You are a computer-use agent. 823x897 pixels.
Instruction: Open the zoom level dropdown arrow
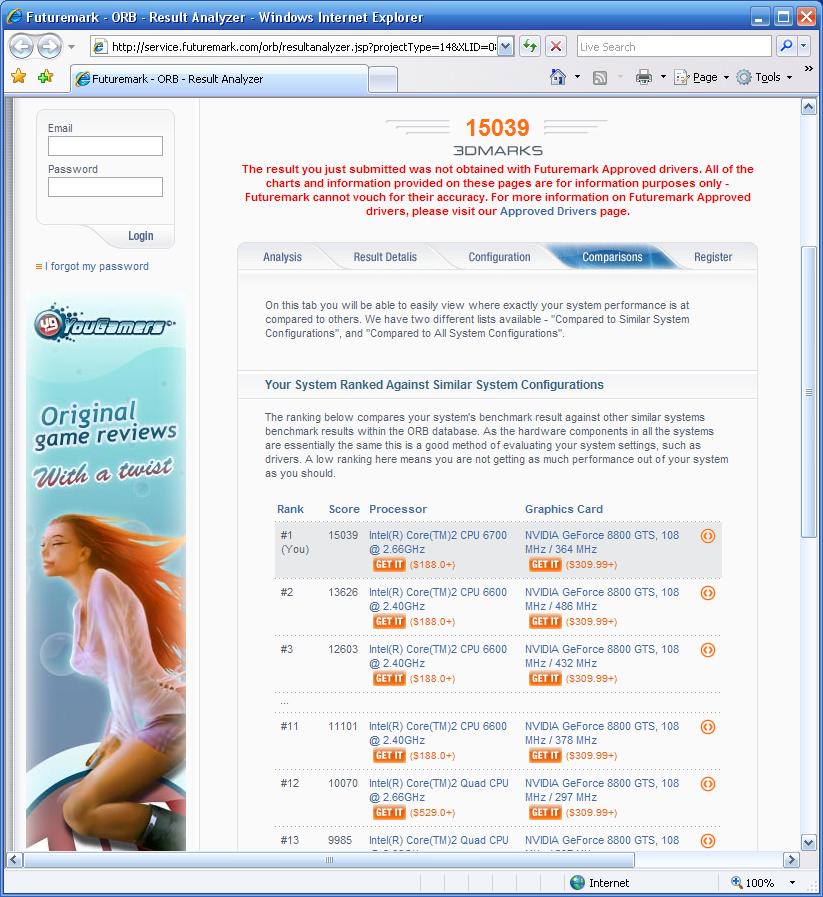tap(792, 883)
